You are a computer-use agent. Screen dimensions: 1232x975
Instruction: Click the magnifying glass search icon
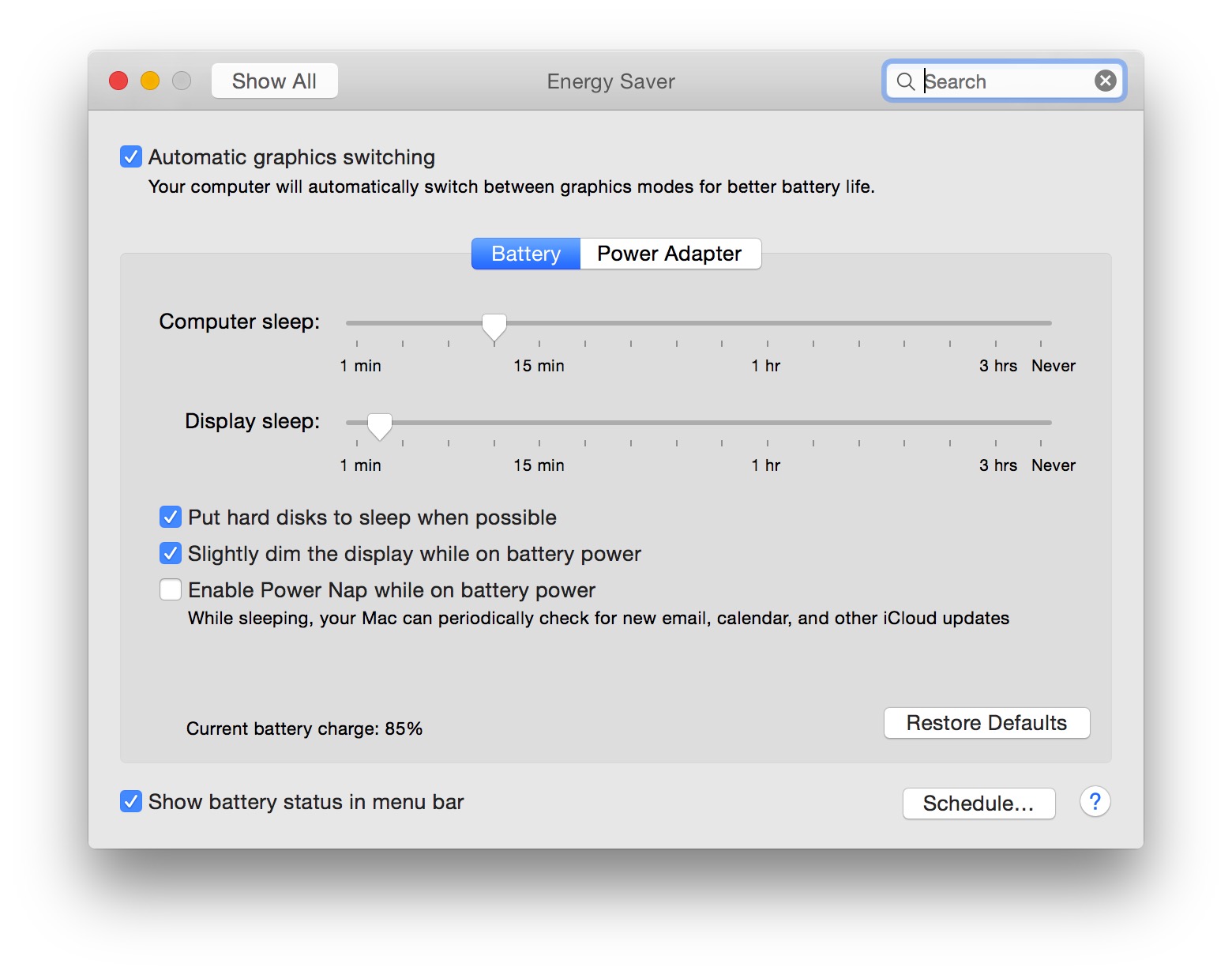click(x=906, y=81)
